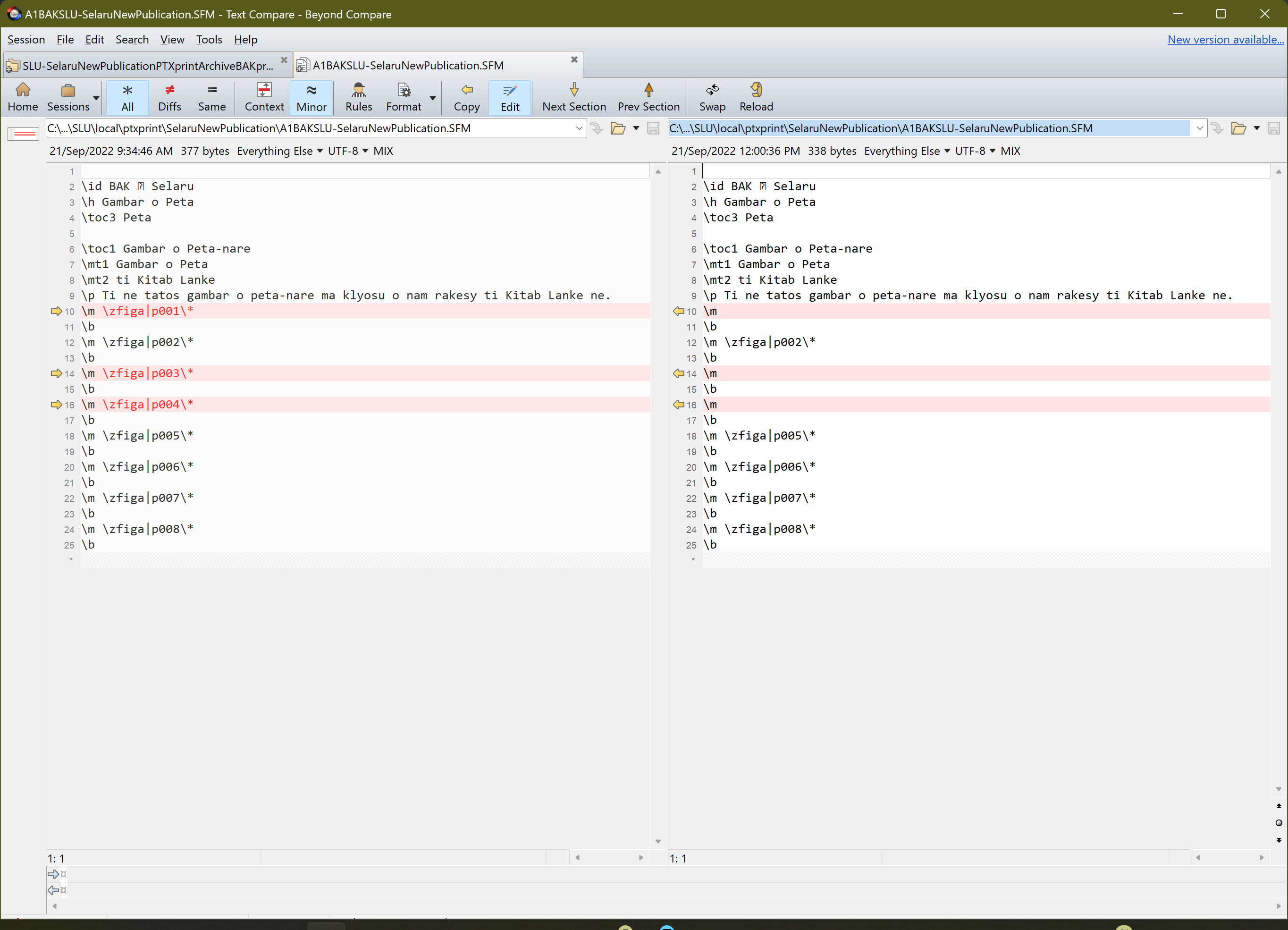Click the Swap sides icon
This screenshot has width=1288, height=930.
tap(712, 97)
